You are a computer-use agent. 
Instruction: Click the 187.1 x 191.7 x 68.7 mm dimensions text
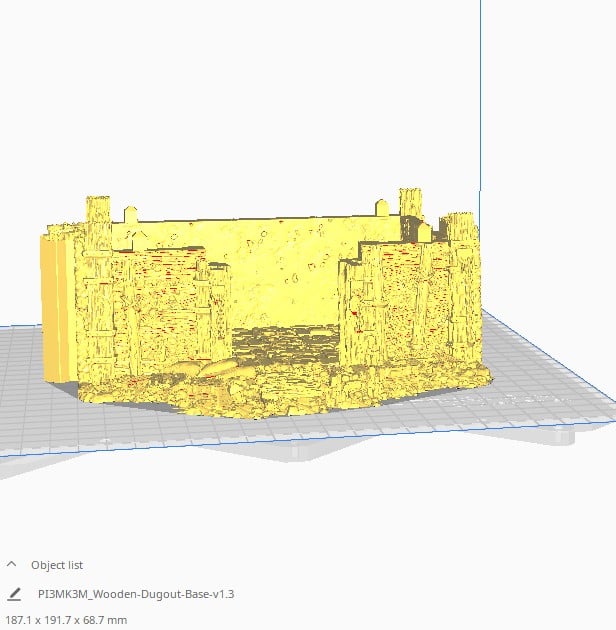pyautogui.click(x=66, y=620)
